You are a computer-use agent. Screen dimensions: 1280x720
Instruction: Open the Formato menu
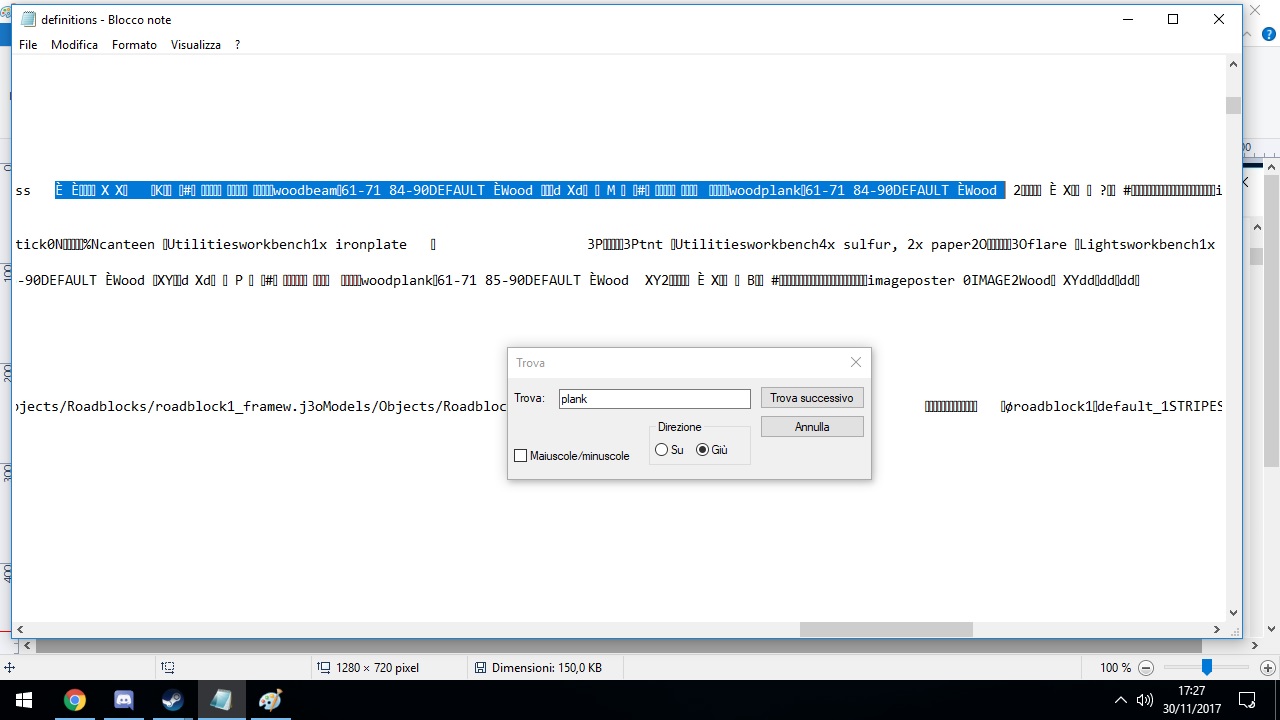[x=134, y=45]
